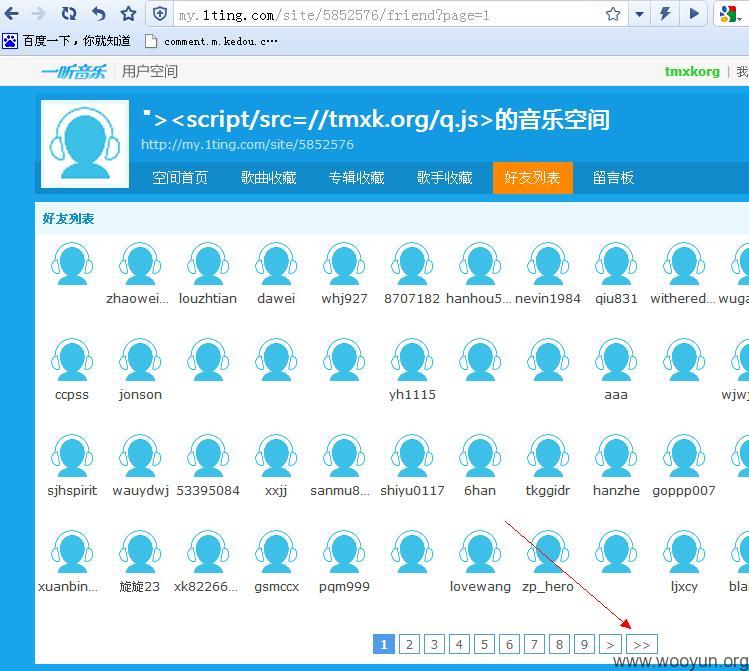This screenshot has width=749, height=671.
Task: Click the shiyu0117 friend name
Action: [x=412, y=491]
